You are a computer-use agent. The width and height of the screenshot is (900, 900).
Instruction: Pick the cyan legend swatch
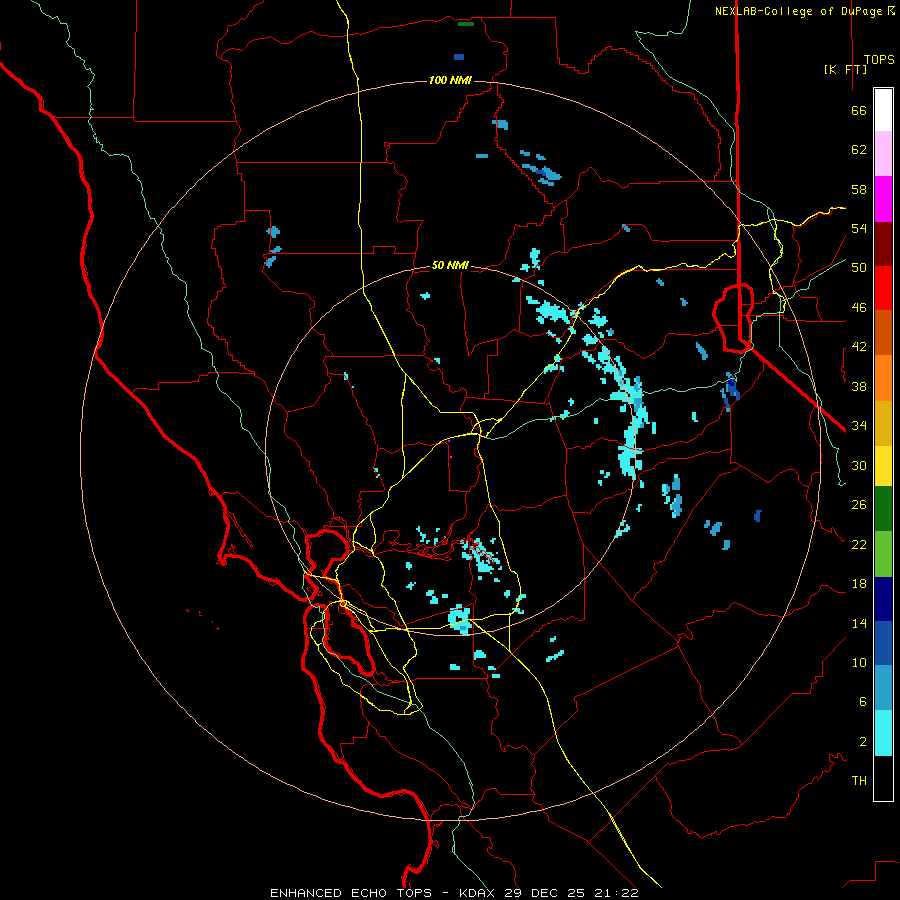tap(883, 733)
